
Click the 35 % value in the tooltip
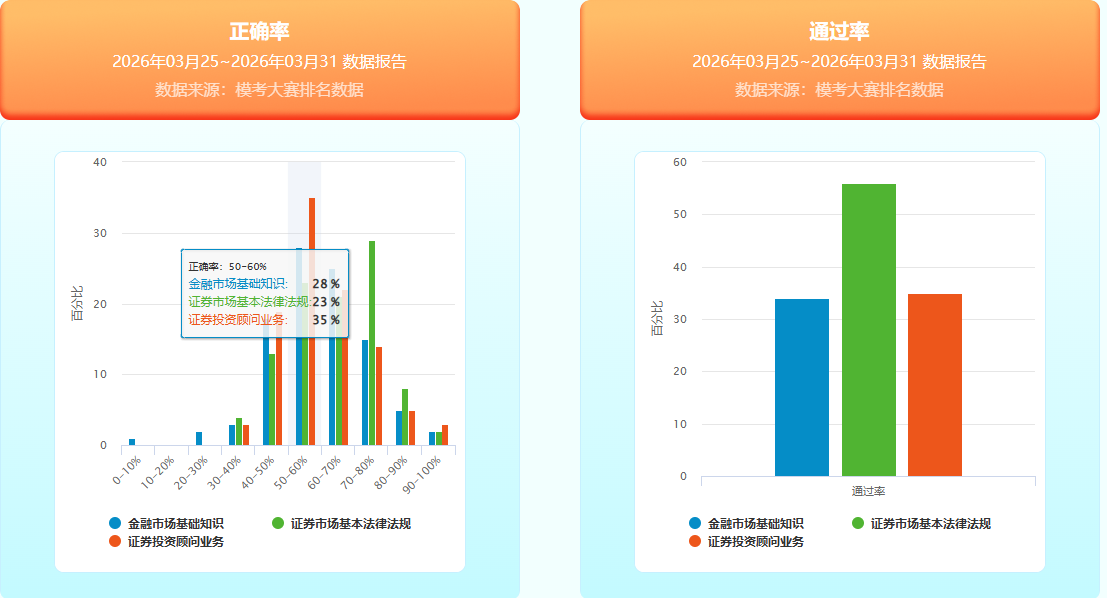tap(326, 320)
